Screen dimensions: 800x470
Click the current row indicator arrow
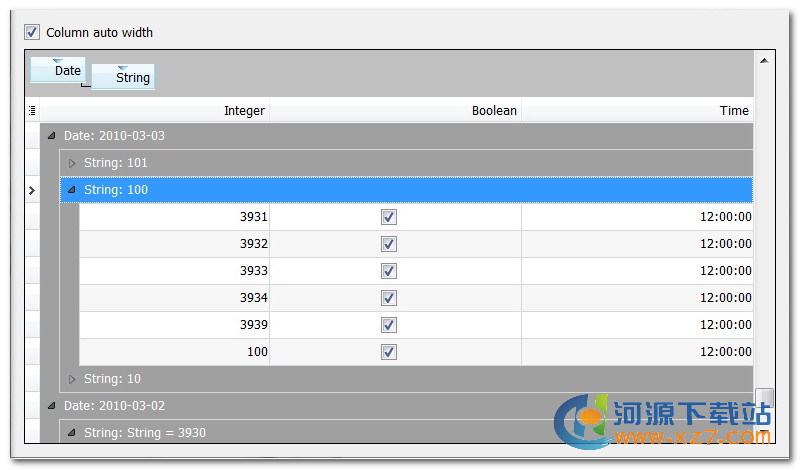click(32, 190)
